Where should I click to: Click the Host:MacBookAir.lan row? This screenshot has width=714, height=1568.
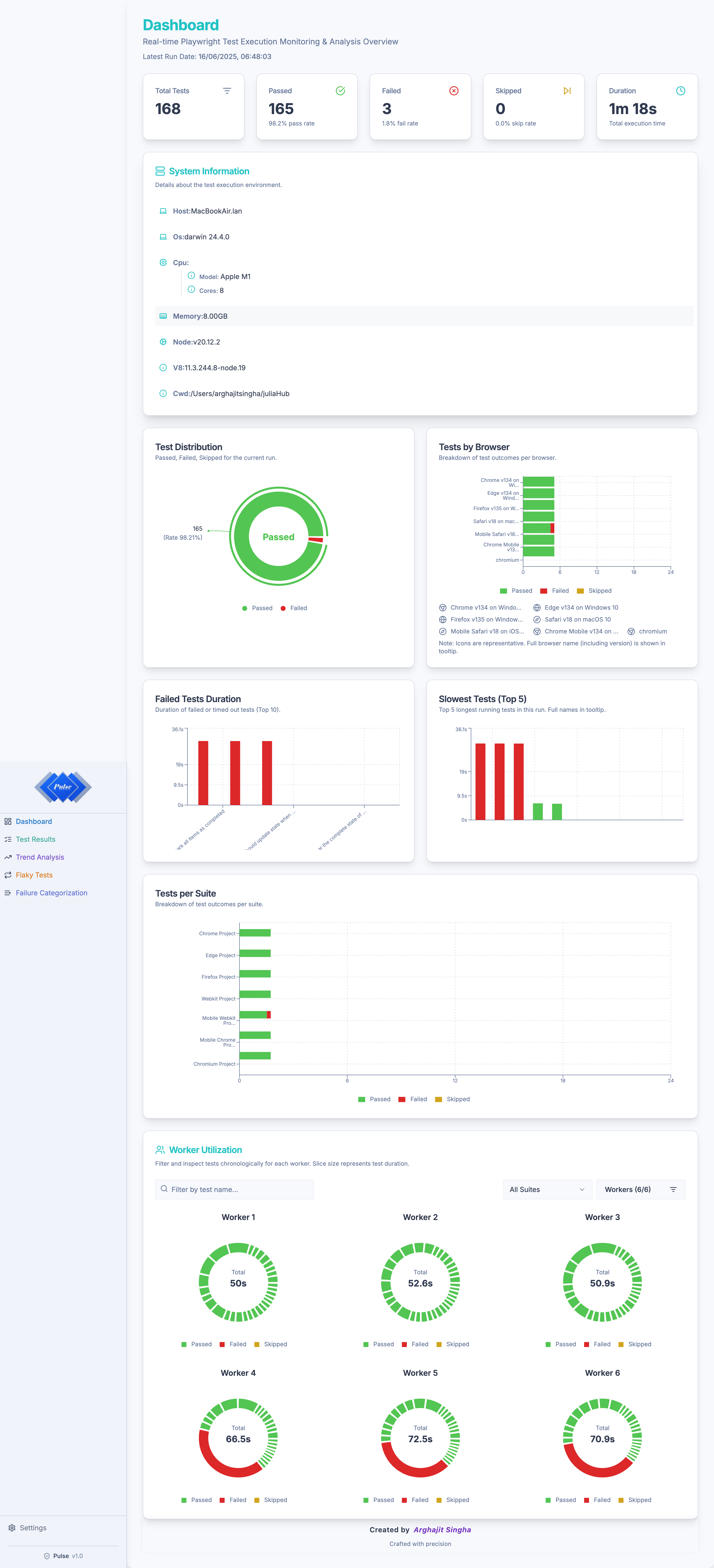pos(424,211)
